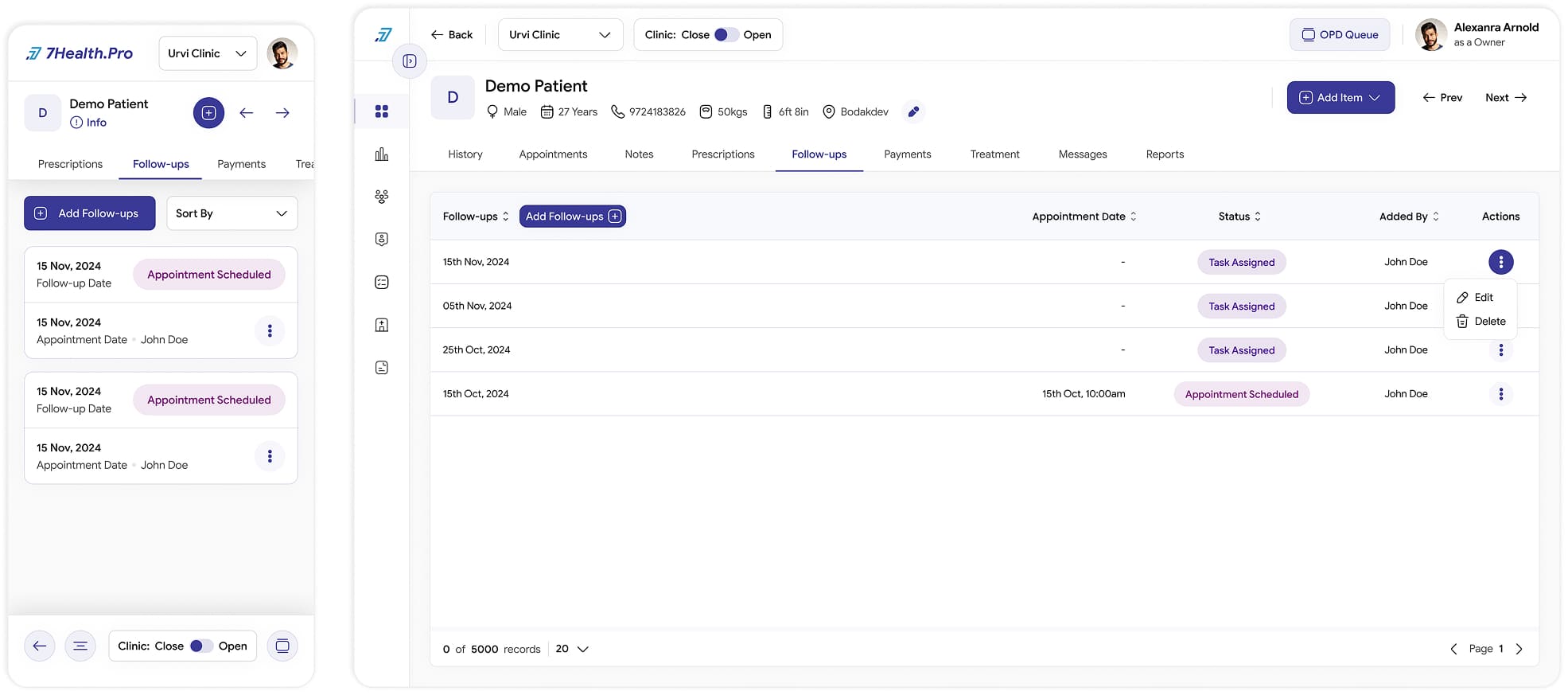The height and width of the screenshot is (695, 1568).
Task: Toggle the Clinic Close/Open switch in top header
Action: pyautogui.click(x=726, y=35)
